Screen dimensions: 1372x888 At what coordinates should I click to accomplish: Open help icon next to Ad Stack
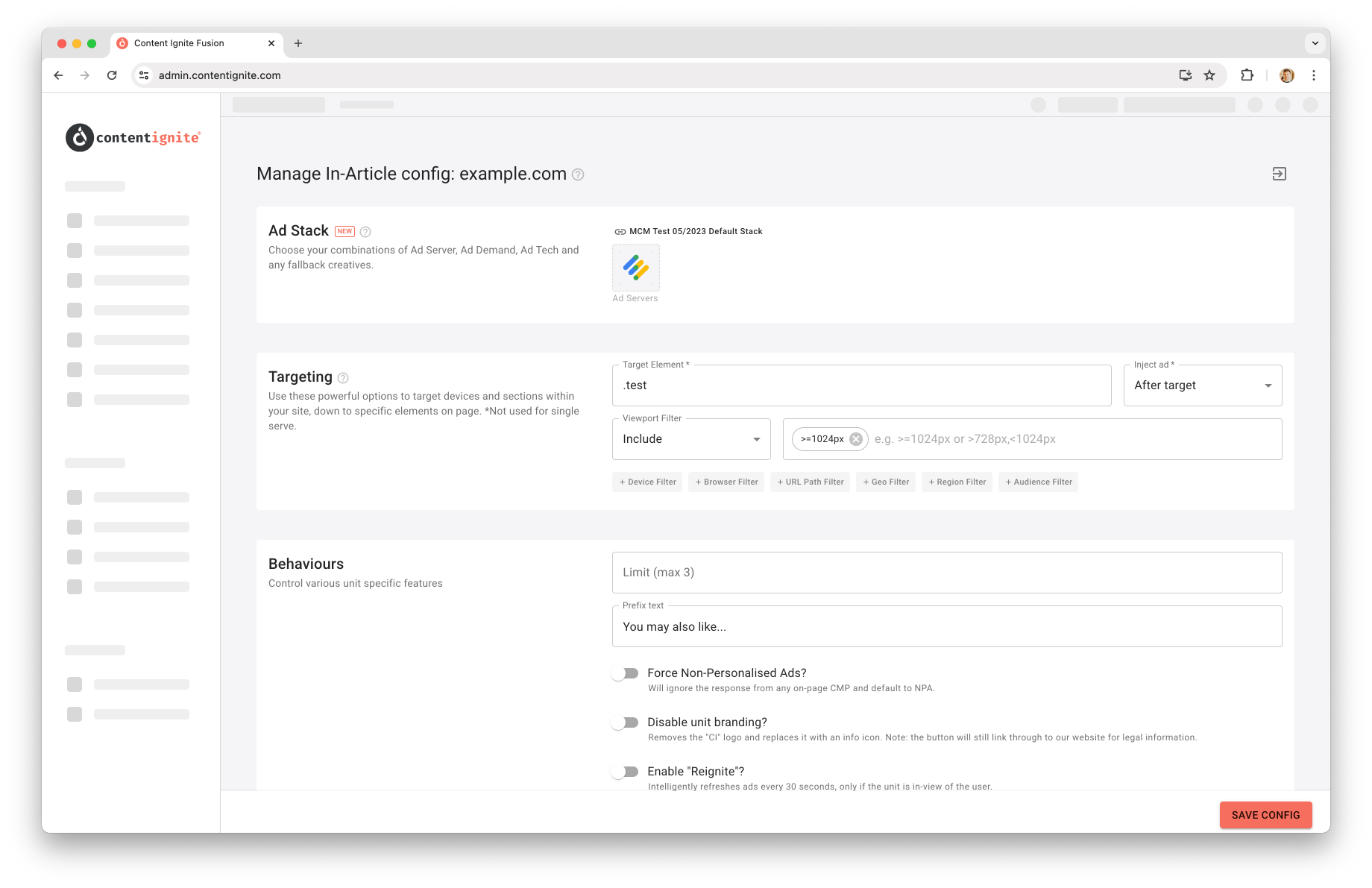[x=365, y=232]
